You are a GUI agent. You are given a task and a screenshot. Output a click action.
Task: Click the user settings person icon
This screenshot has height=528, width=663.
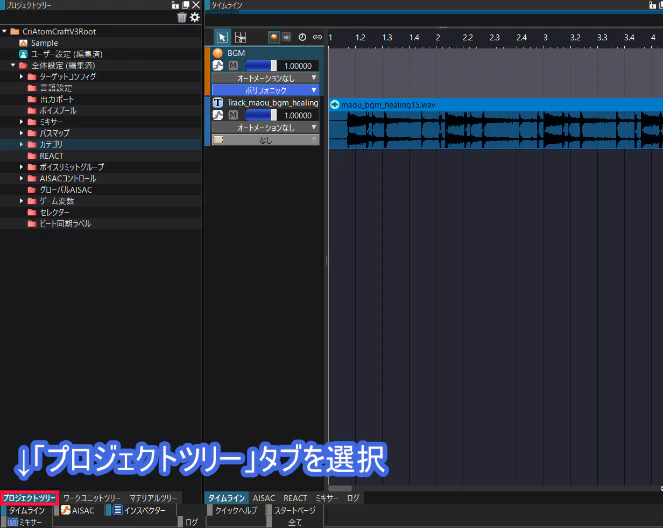23,54
